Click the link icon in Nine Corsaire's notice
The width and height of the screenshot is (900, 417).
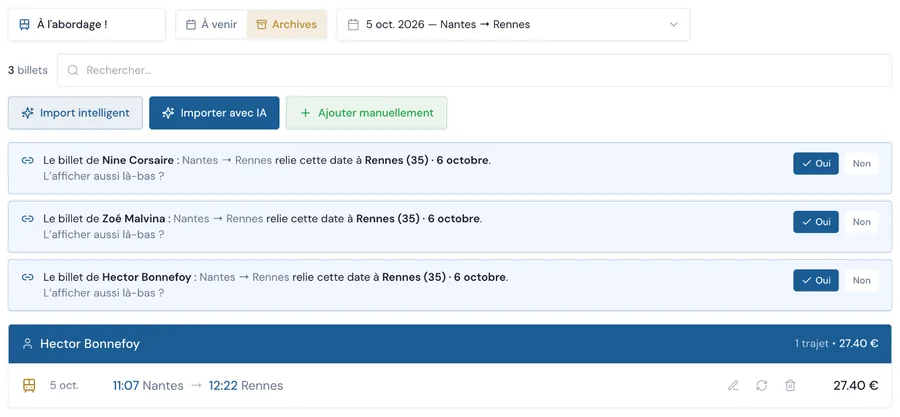[28, 161]
